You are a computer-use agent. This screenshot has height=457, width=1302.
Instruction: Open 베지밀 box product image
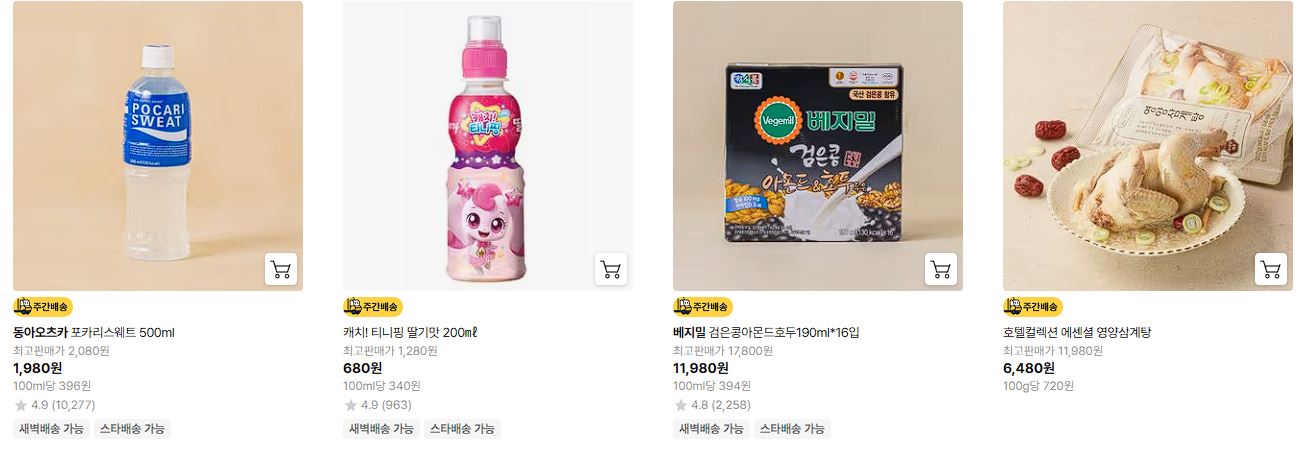click(818, 146)
